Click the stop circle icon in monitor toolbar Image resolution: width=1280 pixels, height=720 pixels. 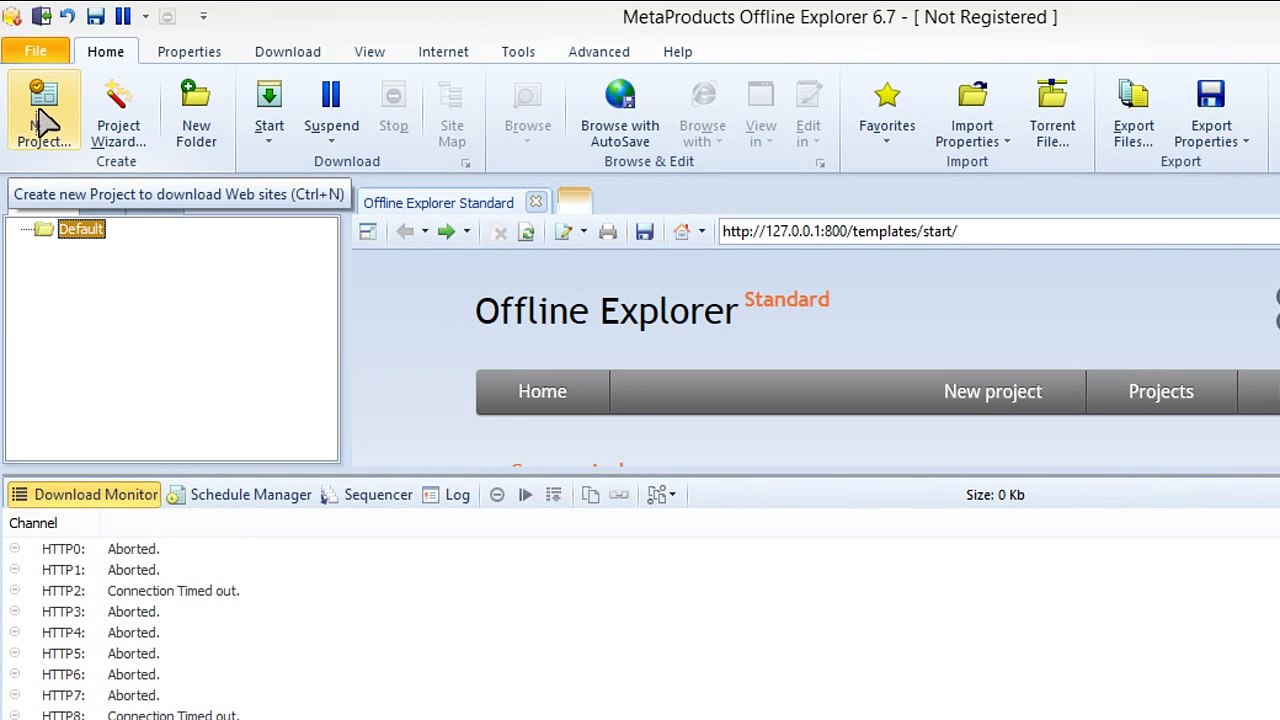click(x=497, y=495)
